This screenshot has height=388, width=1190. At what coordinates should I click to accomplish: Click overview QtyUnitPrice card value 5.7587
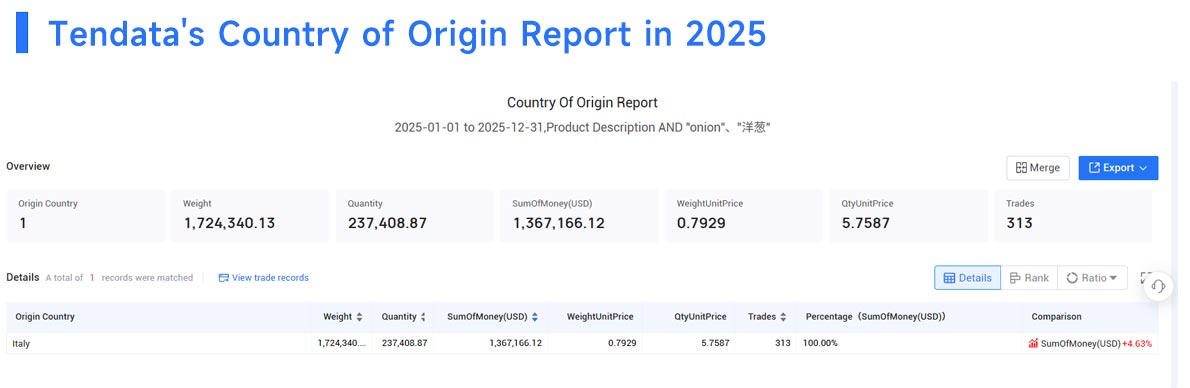point(865,223)
